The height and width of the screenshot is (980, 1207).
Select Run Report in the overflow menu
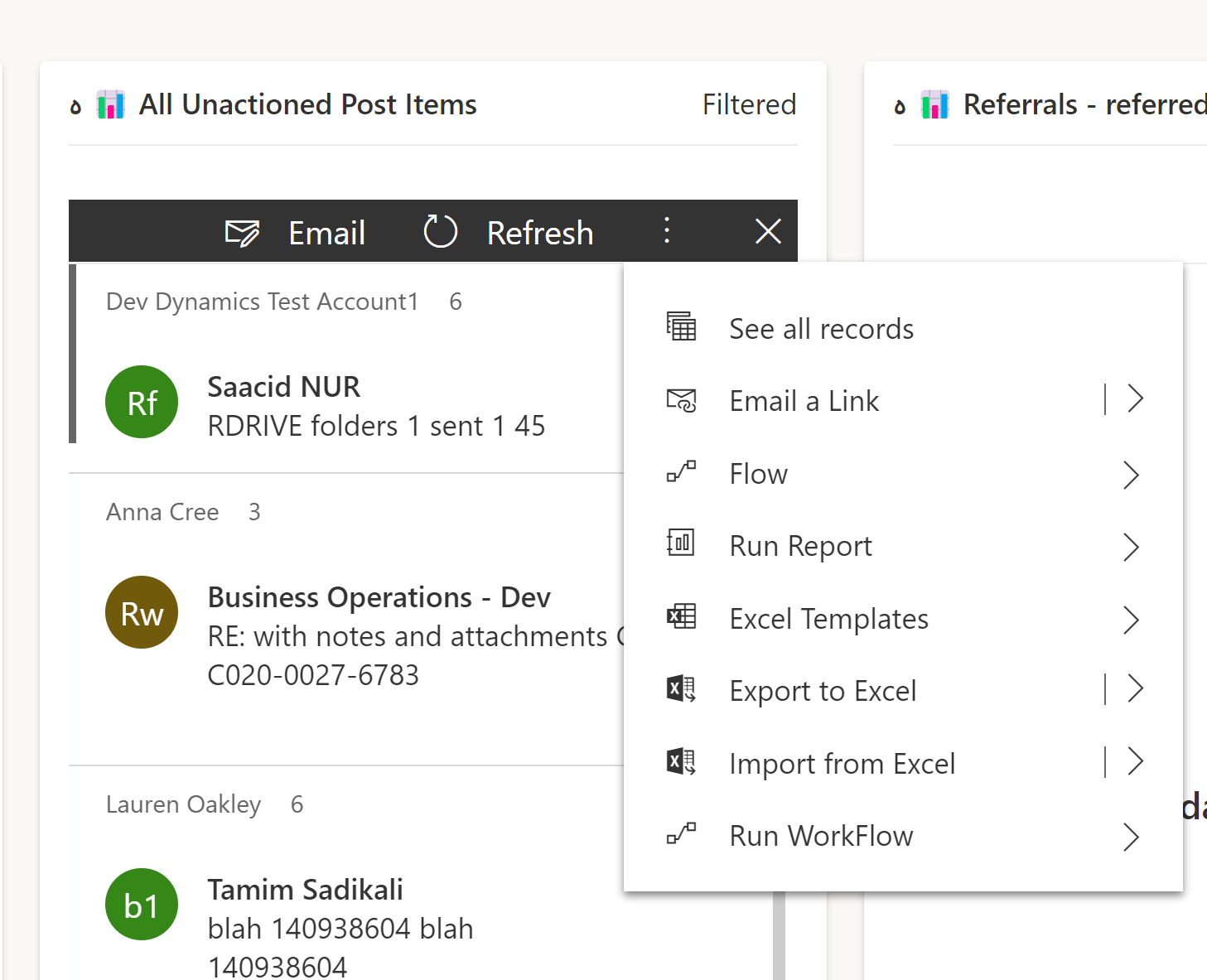903,546
